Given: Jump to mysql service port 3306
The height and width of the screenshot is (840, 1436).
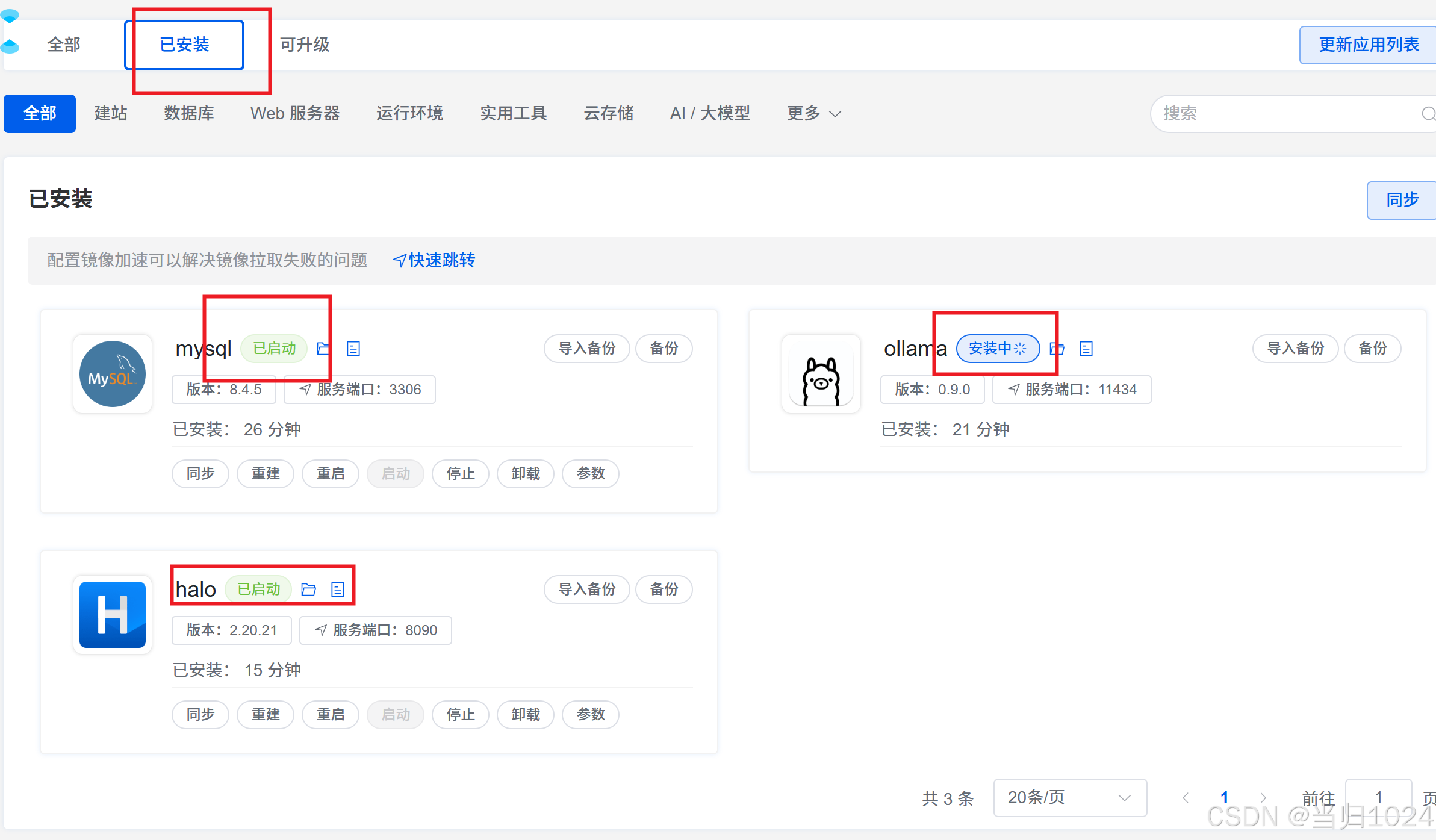Looking at the screenshot, I should click(x=360, y=390).
